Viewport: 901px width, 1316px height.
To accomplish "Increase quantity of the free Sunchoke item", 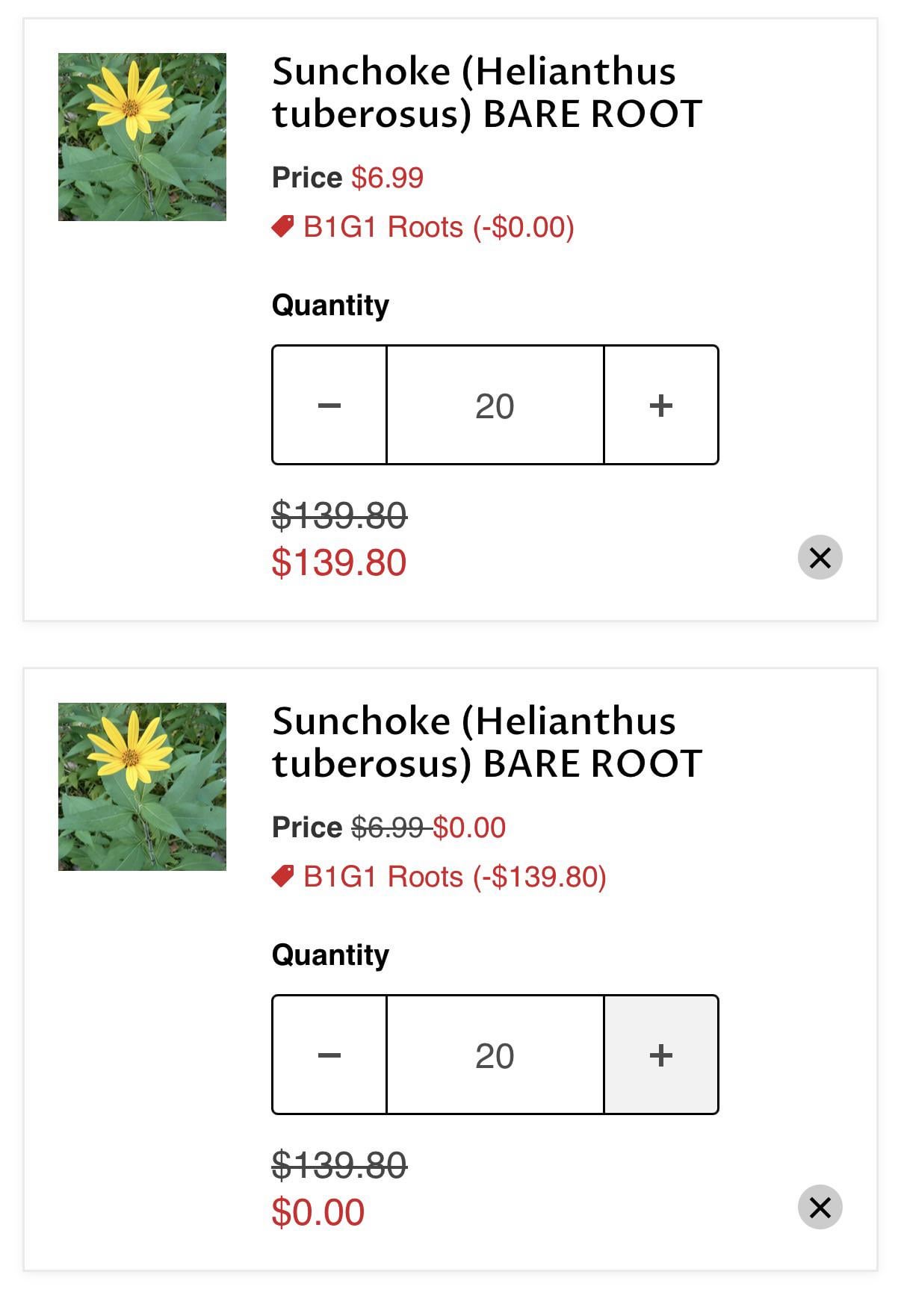I will point(661,1055).
